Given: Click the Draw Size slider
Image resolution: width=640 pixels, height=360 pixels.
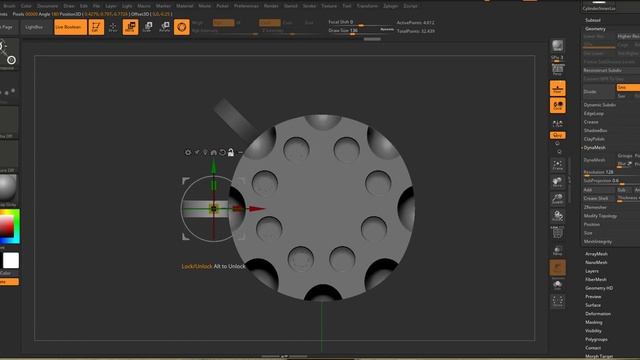Looking at the screenshot, I should [361, 31].
